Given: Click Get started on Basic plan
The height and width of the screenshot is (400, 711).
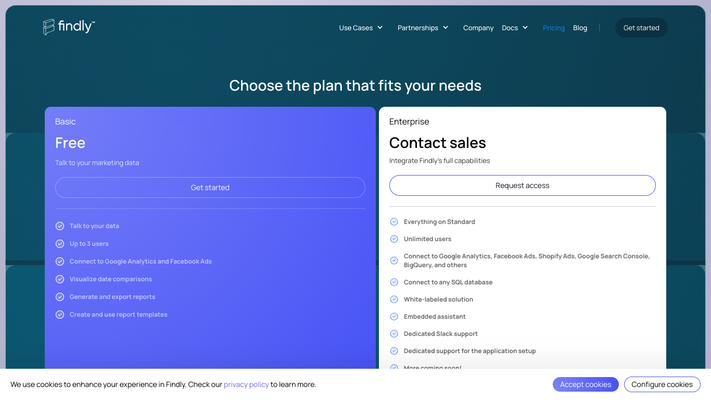Looking at the screenshot, I should click(x=210, y=187).
